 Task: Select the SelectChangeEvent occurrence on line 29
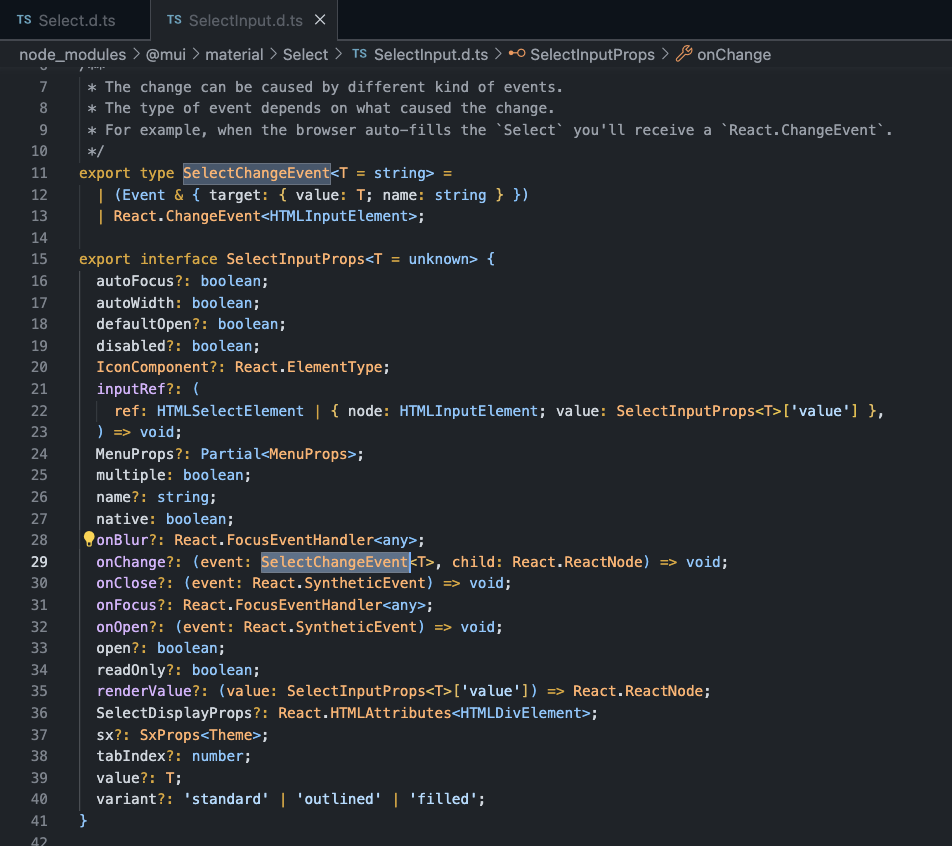pos(335,562)
